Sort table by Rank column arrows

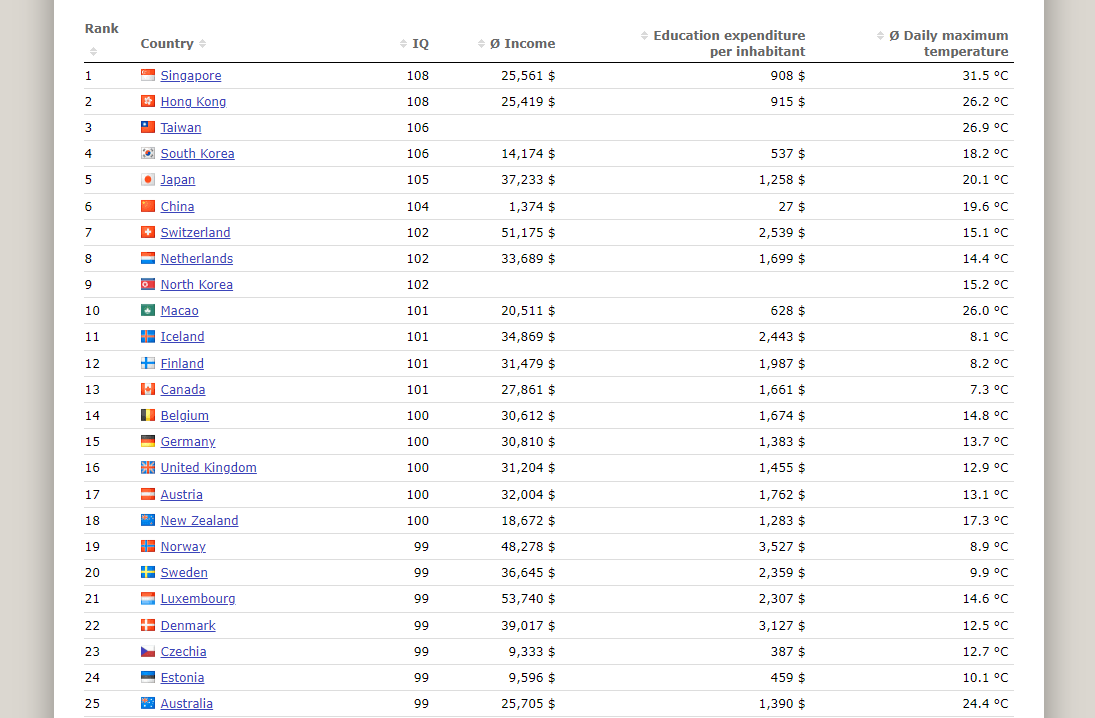pyautogui.click(x=93, y=52)
